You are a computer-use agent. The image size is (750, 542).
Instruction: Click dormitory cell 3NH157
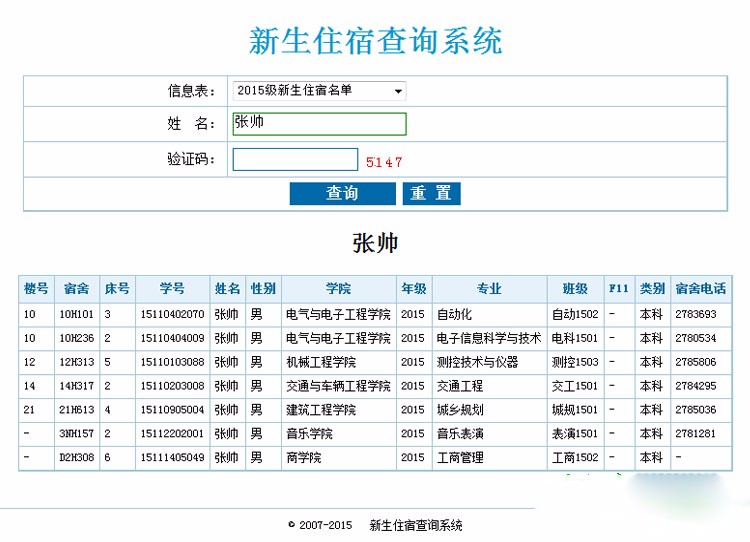point(77,434)
